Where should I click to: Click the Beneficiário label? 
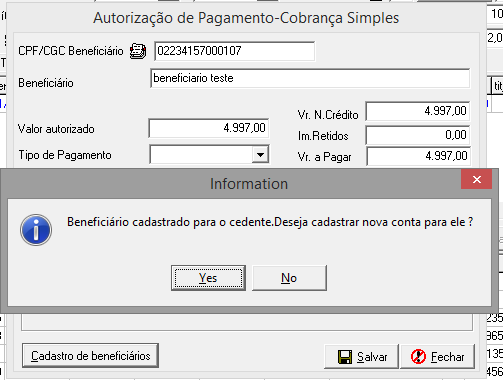coord(46,83)
